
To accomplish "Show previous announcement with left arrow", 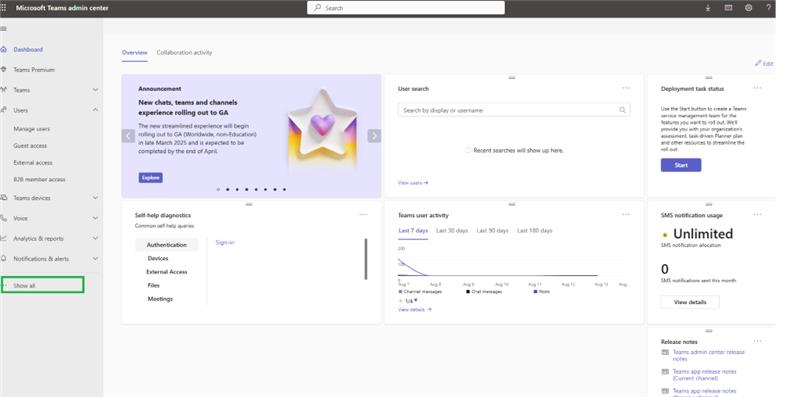I will tap(129, 136).
